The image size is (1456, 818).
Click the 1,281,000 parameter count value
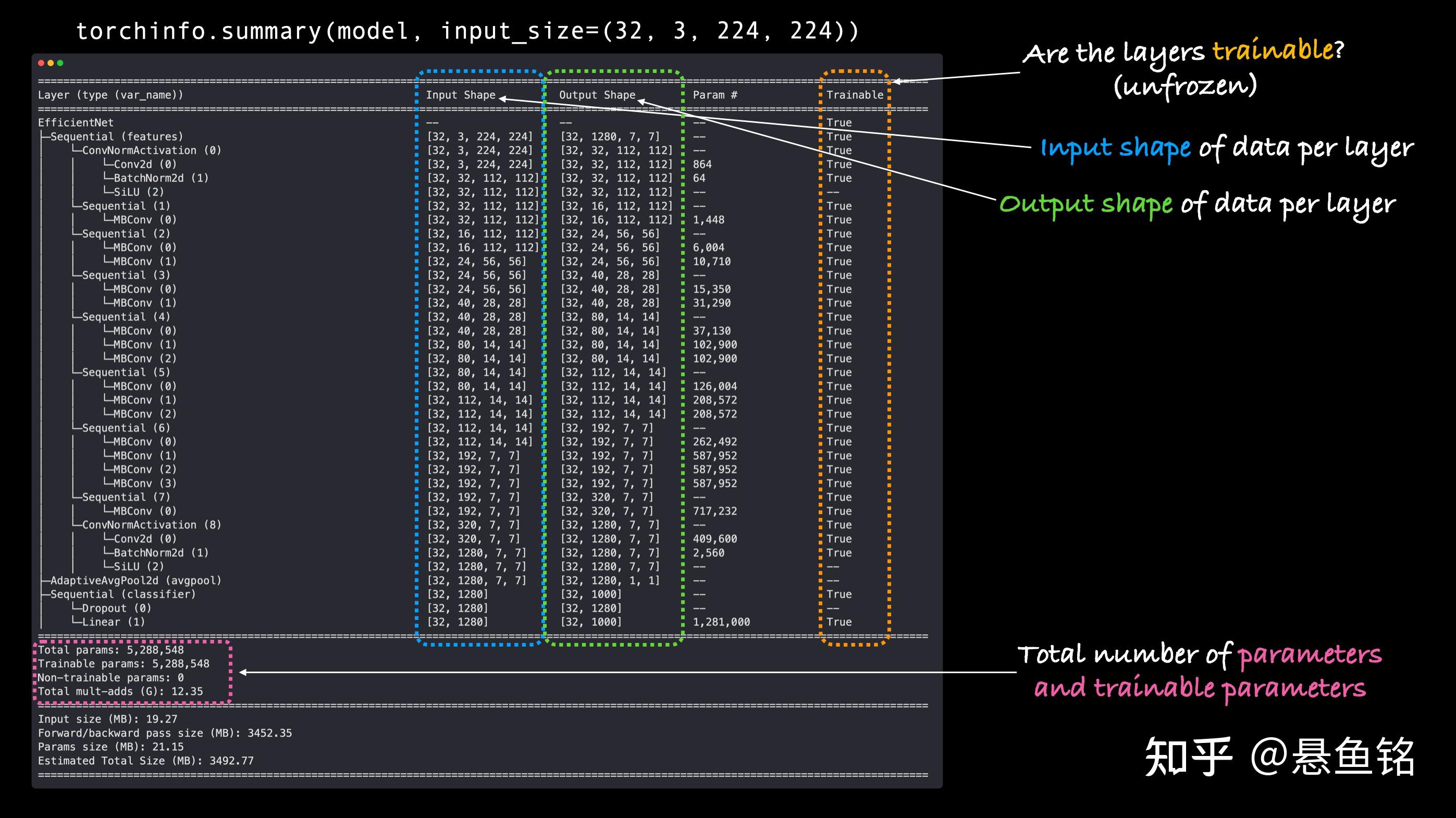pyautogui.click(x=721, y=622)
